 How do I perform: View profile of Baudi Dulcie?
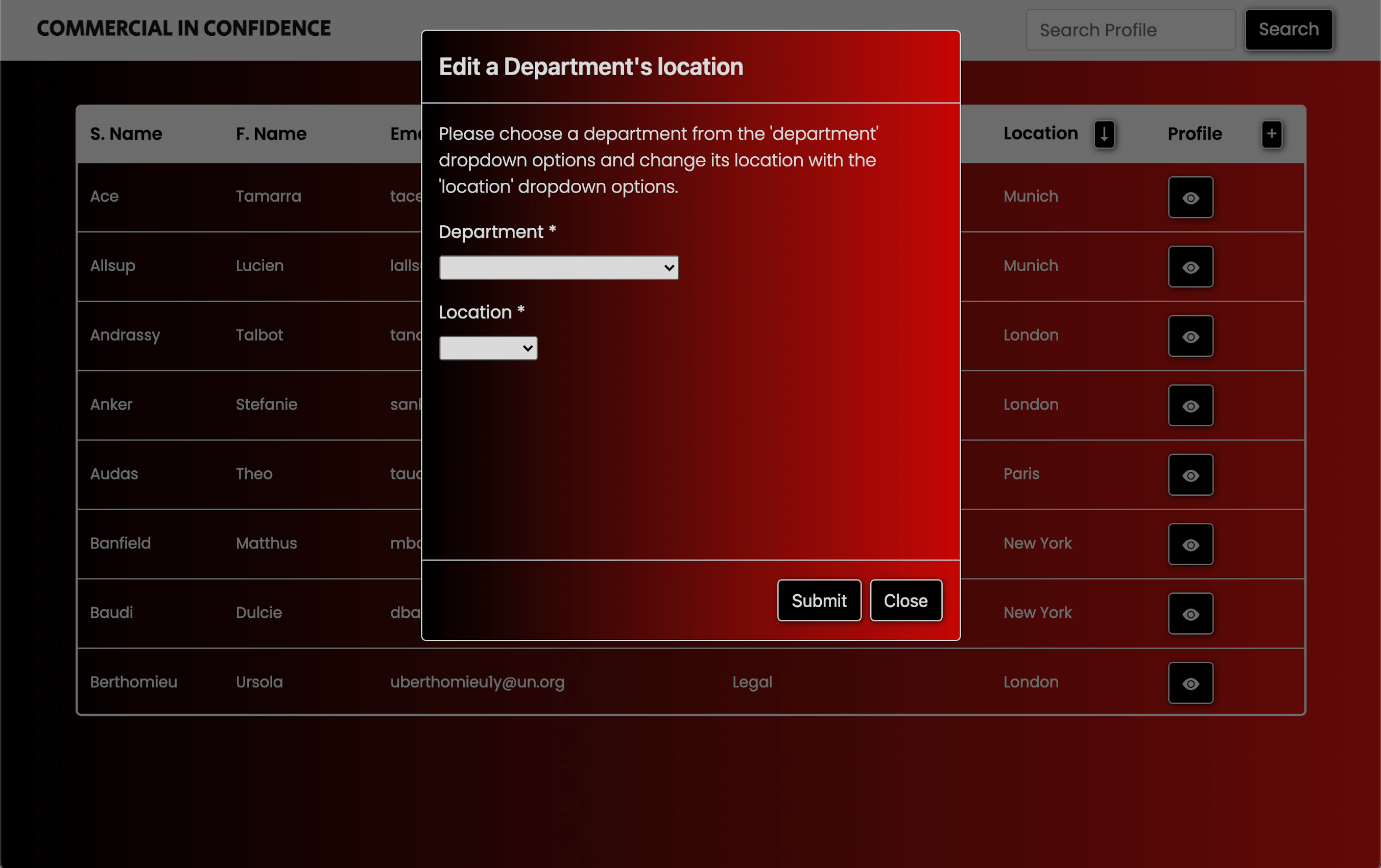tap(1190, 613)
